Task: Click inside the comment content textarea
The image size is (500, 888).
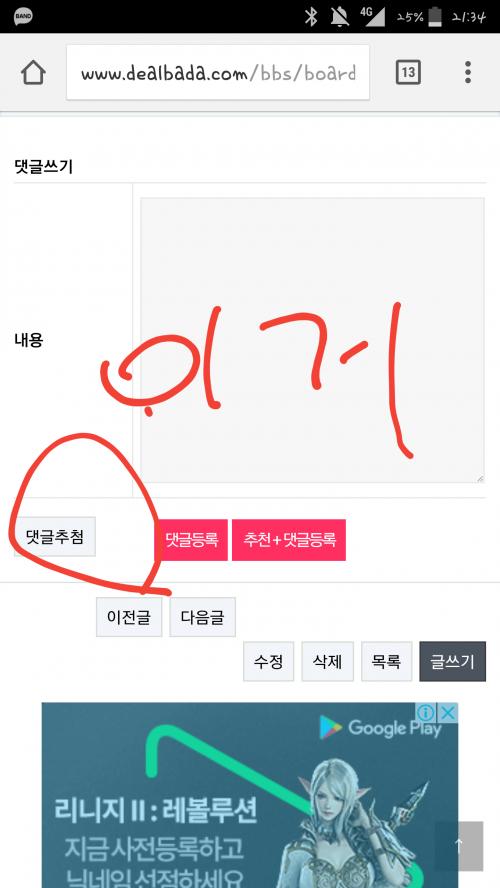Action: (312, 340)
